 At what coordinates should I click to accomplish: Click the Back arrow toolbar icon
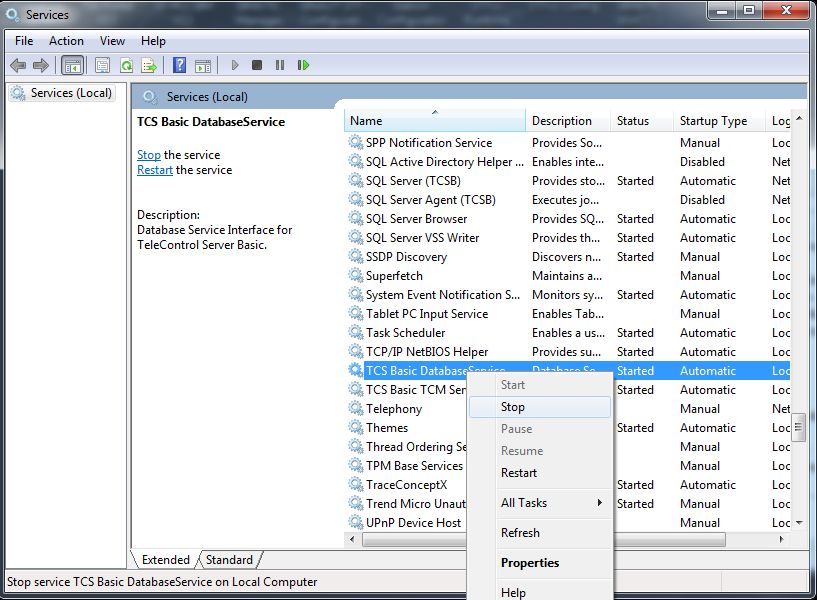18,65
